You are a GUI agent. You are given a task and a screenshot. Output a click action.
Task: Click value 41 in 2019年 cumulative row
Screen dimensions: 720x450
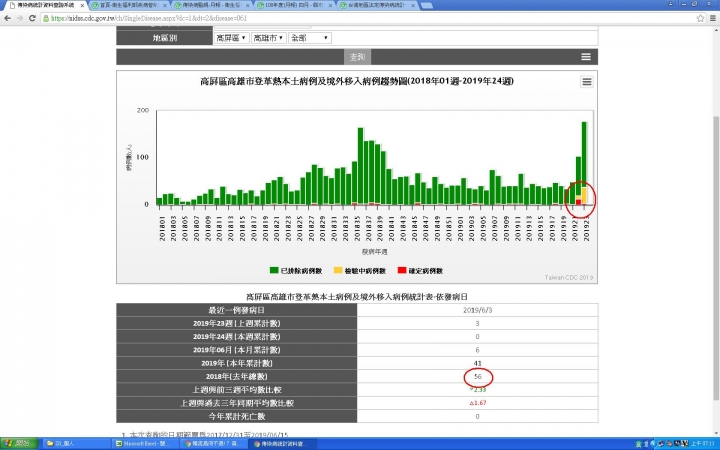(478, 363)
